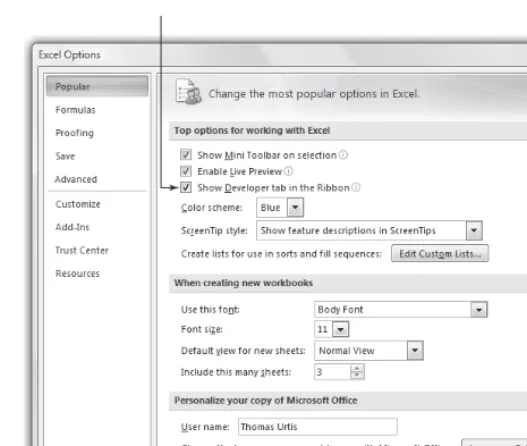The height and width of the screenshot is (446, 527).
Task: Select the Resources category
Action: click(78, 274)
